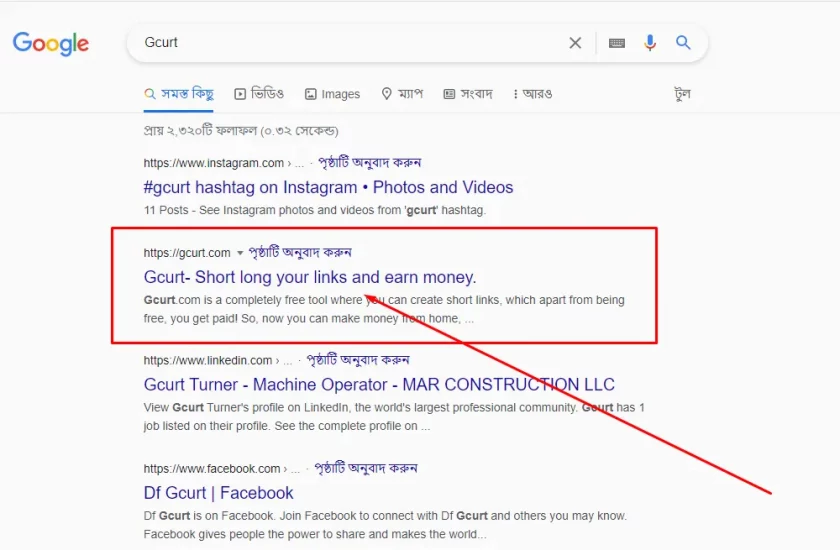Open the on-screen keyboard icon
The width and height of the screenshot is (840, 550).
(x=617, y=43)
